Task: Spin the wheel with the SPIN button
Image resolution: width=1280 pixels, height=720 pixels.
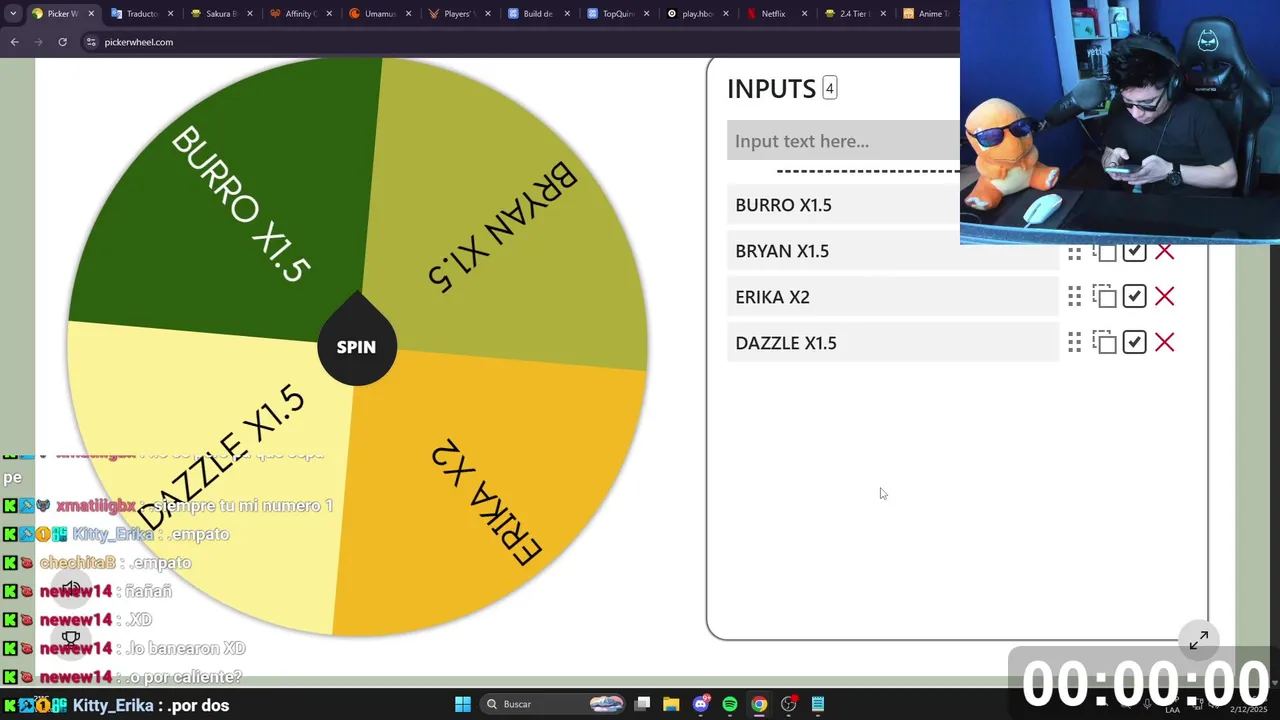Action: (x=356, y=346)
